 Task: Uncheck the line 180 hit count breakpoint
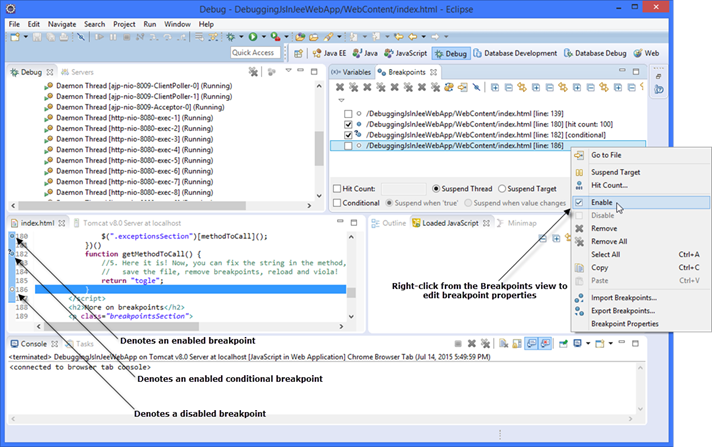click(347, 123)
